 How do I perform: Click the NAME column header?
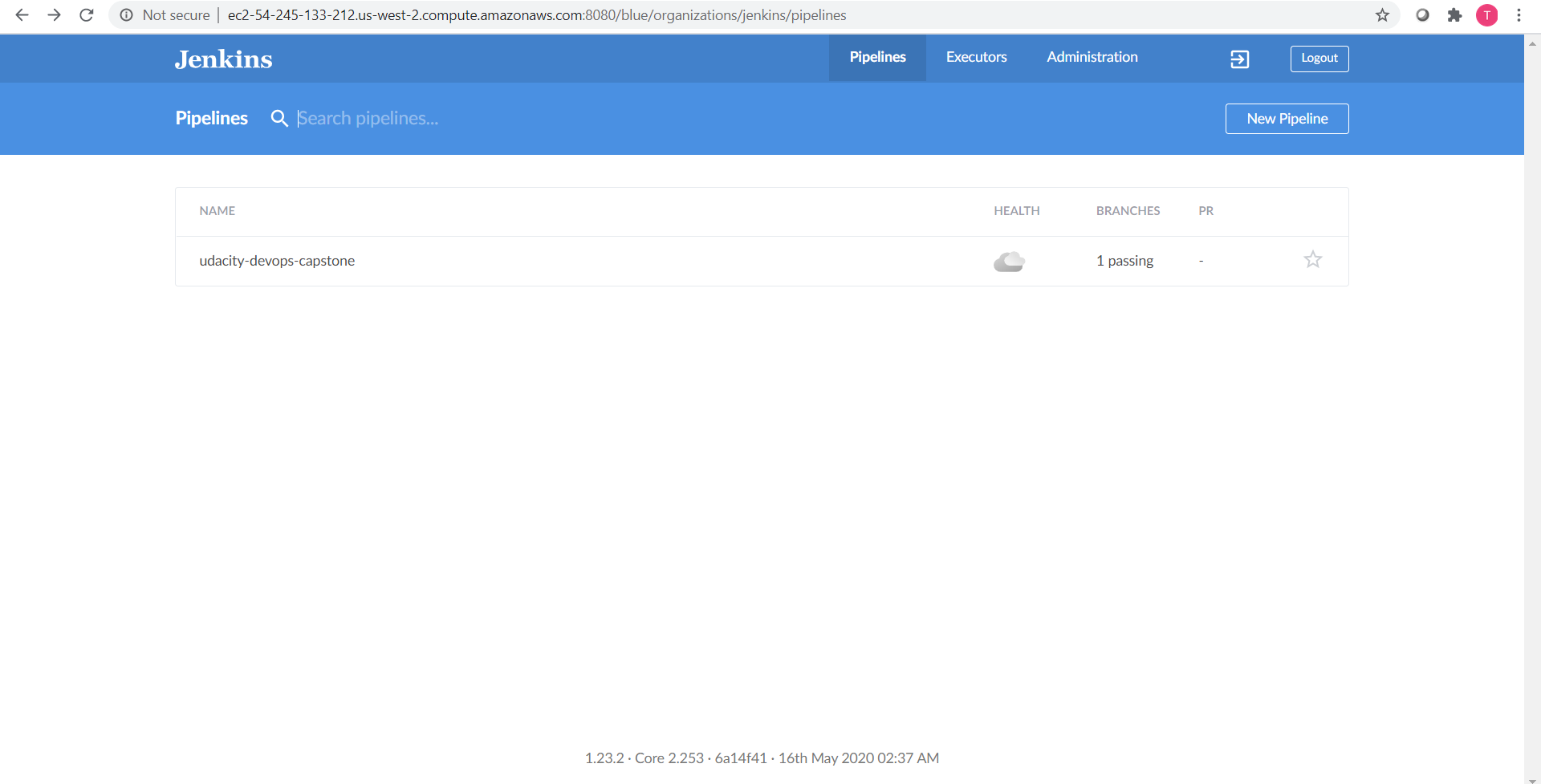pyautogui.click(x=218, y=211)
